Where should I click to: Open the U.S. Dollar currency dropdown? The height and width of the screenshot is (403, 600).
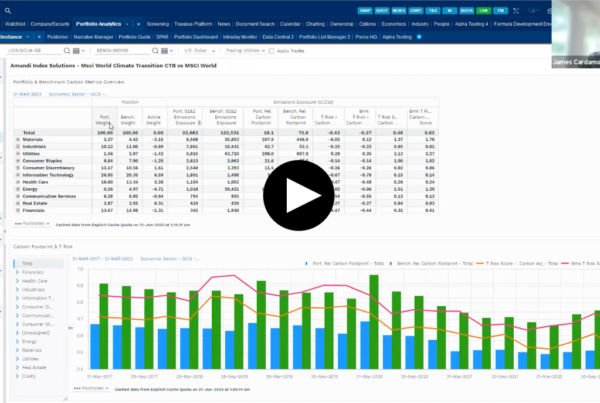tap(199, 51)
